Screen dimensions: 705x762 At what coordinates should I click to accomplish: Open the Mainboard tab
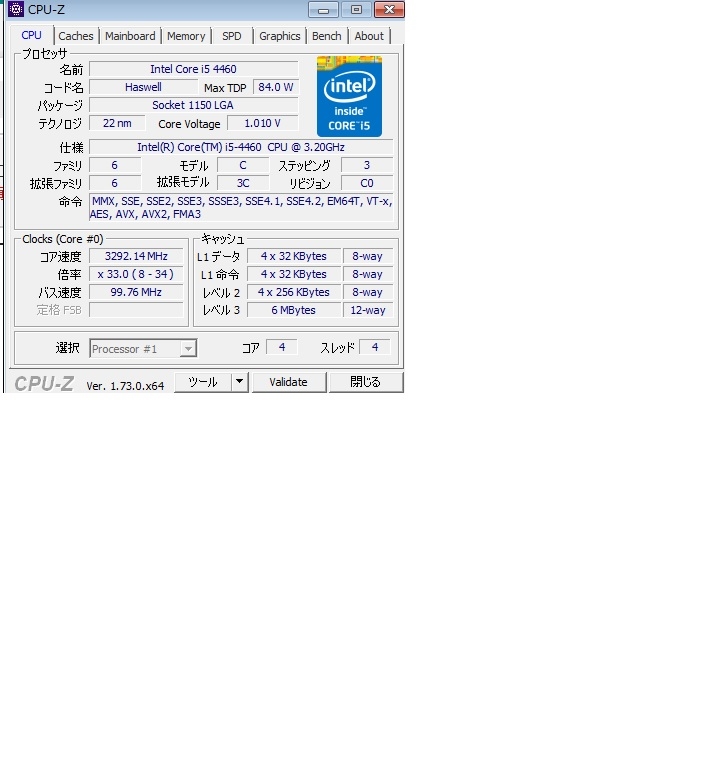point(130,36)
